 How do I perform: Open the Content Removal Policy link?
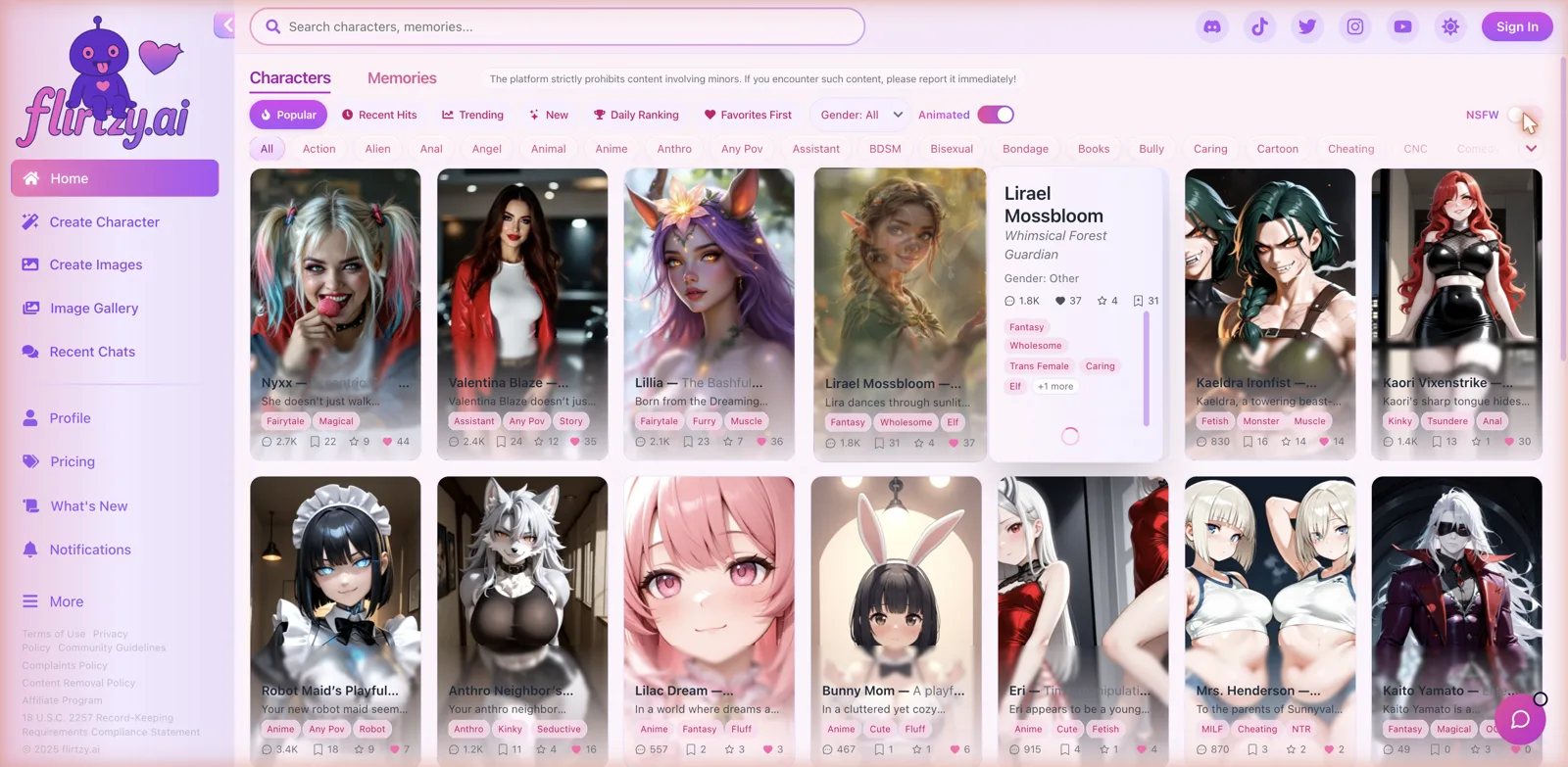(78, 683)
